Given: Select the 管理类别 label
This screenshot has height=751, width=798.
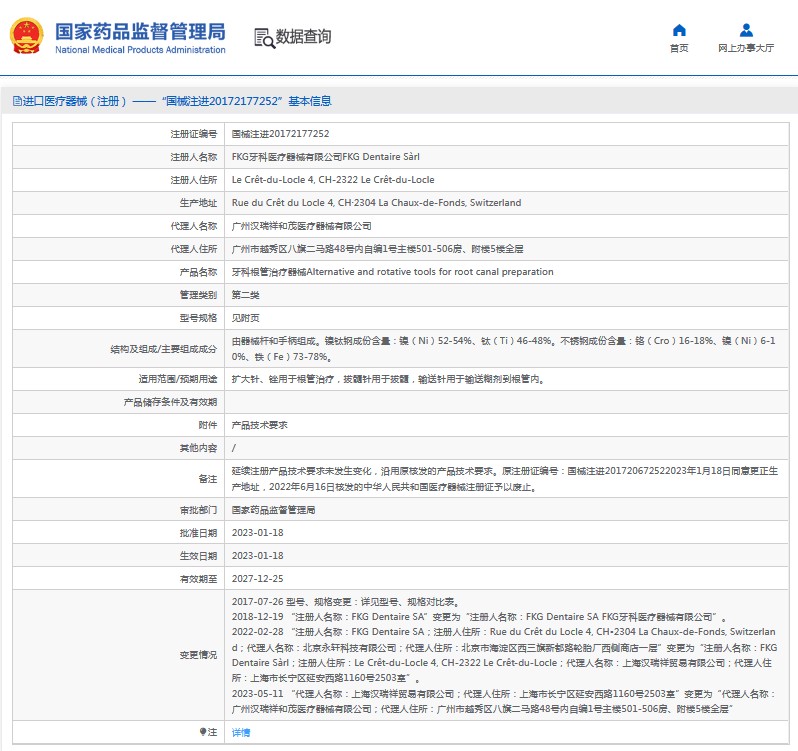Looking at the screenshot, I should click(198, 295).
